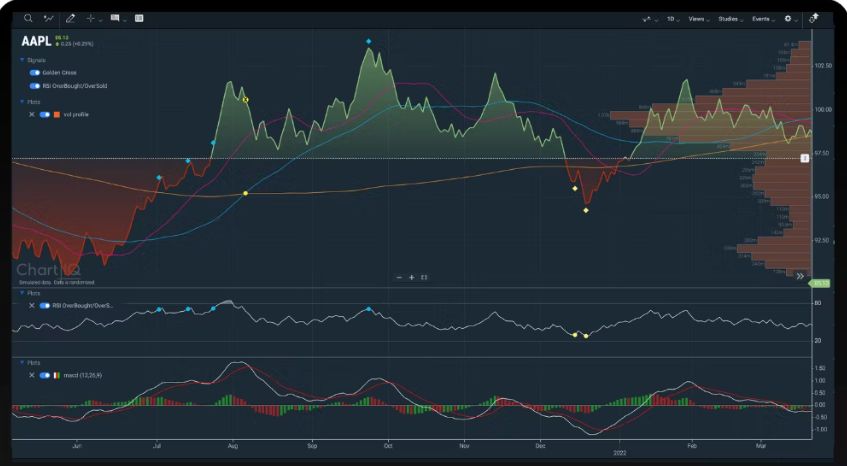Click the orange vol profile color swatch
Screen dimensions: 847x466
pyautogui.click(x=56, y=114)
